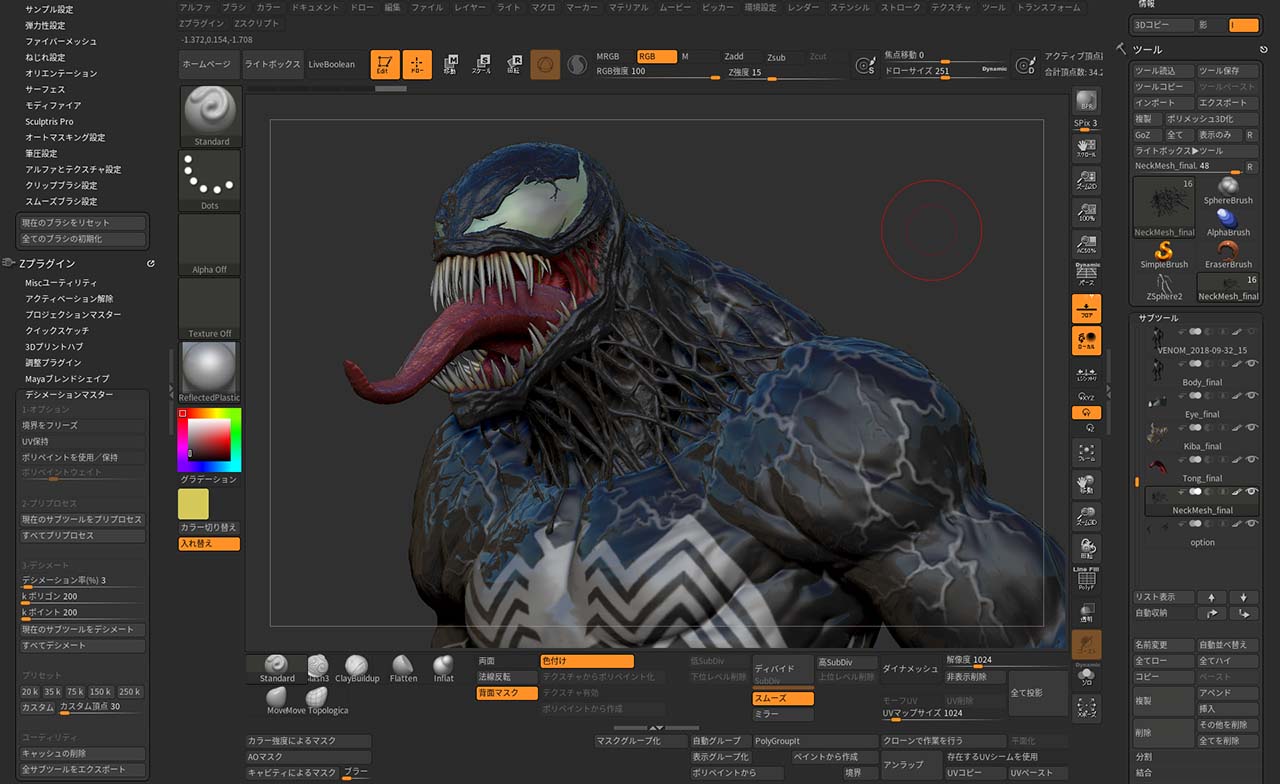
Task: Toggle visibility eye of Kiba_final subtool
Action: (1252, 427)
